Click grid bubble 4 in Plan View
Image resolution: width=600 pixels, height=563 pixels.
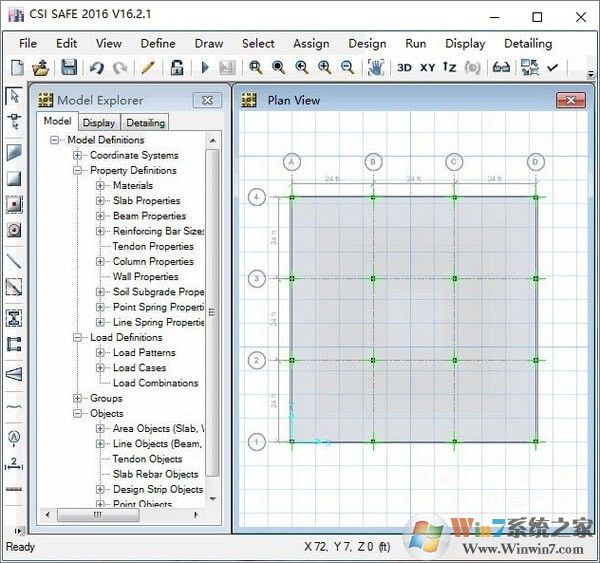coord(256,197)
